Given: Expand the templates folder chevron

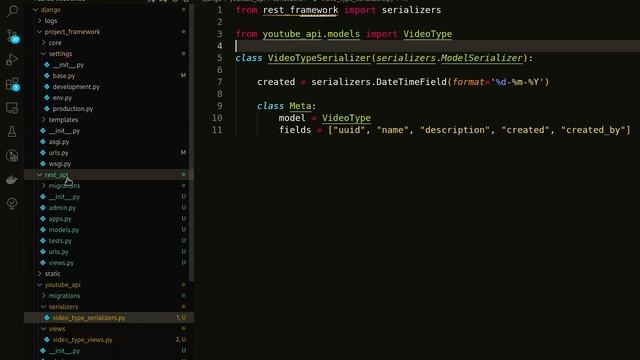Looking at the screenshot, I should 44,120.
